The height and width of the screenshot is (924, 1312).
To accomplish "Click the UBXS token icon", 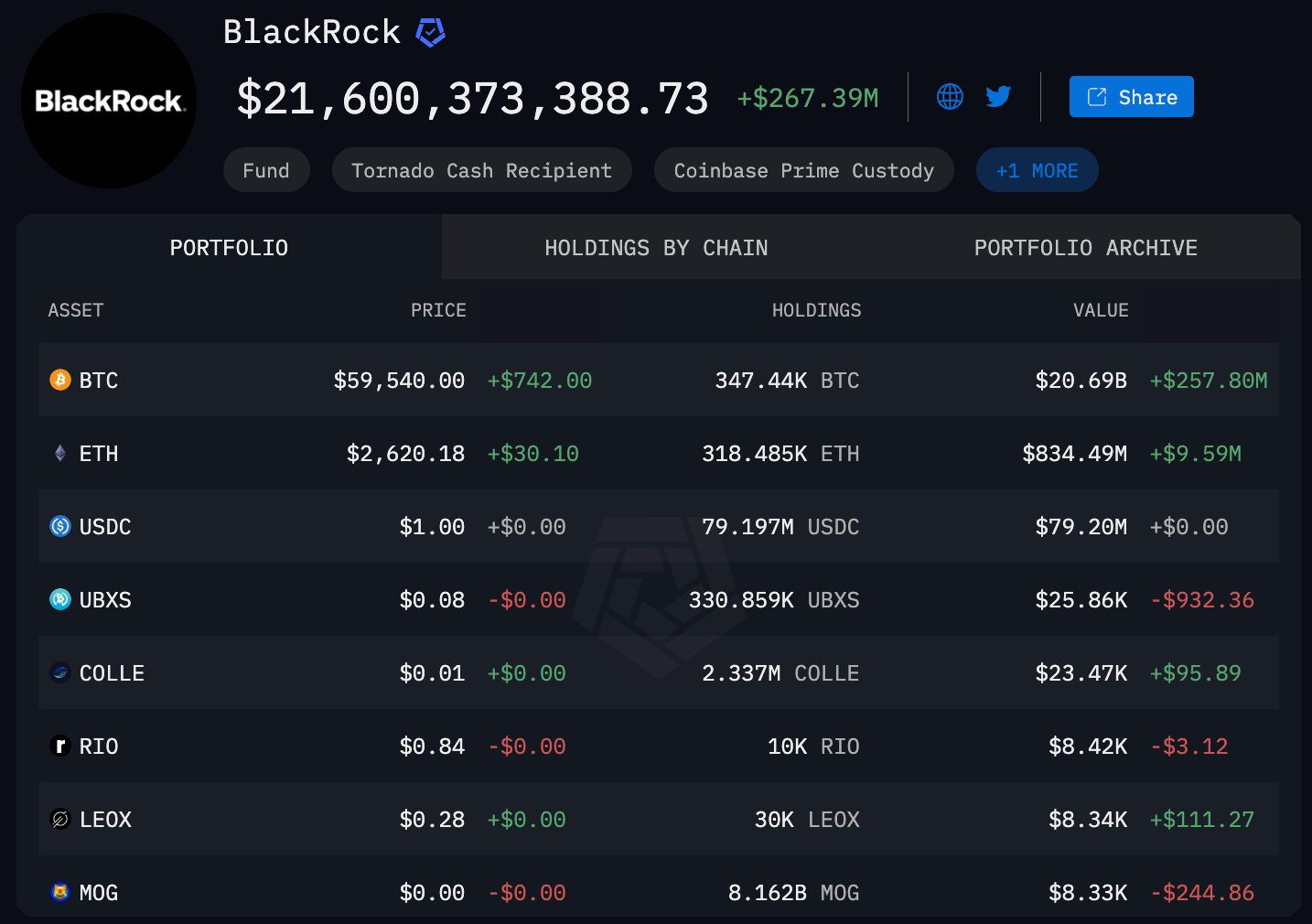I will coord(60,599).
